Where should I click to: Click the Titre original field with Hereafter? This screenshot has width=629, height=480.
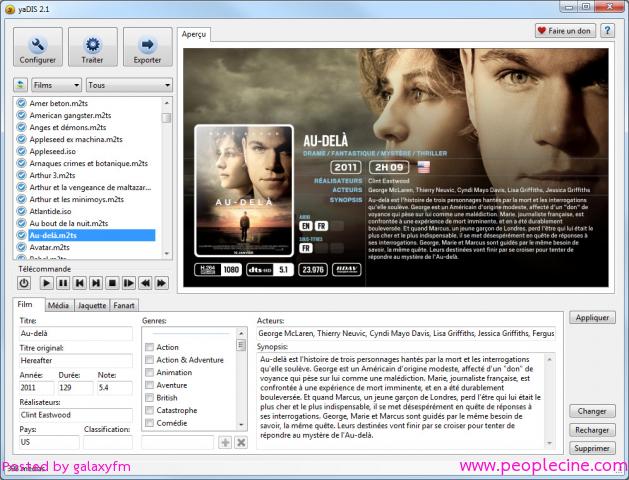pyautogui.click(x=76, y=361)
